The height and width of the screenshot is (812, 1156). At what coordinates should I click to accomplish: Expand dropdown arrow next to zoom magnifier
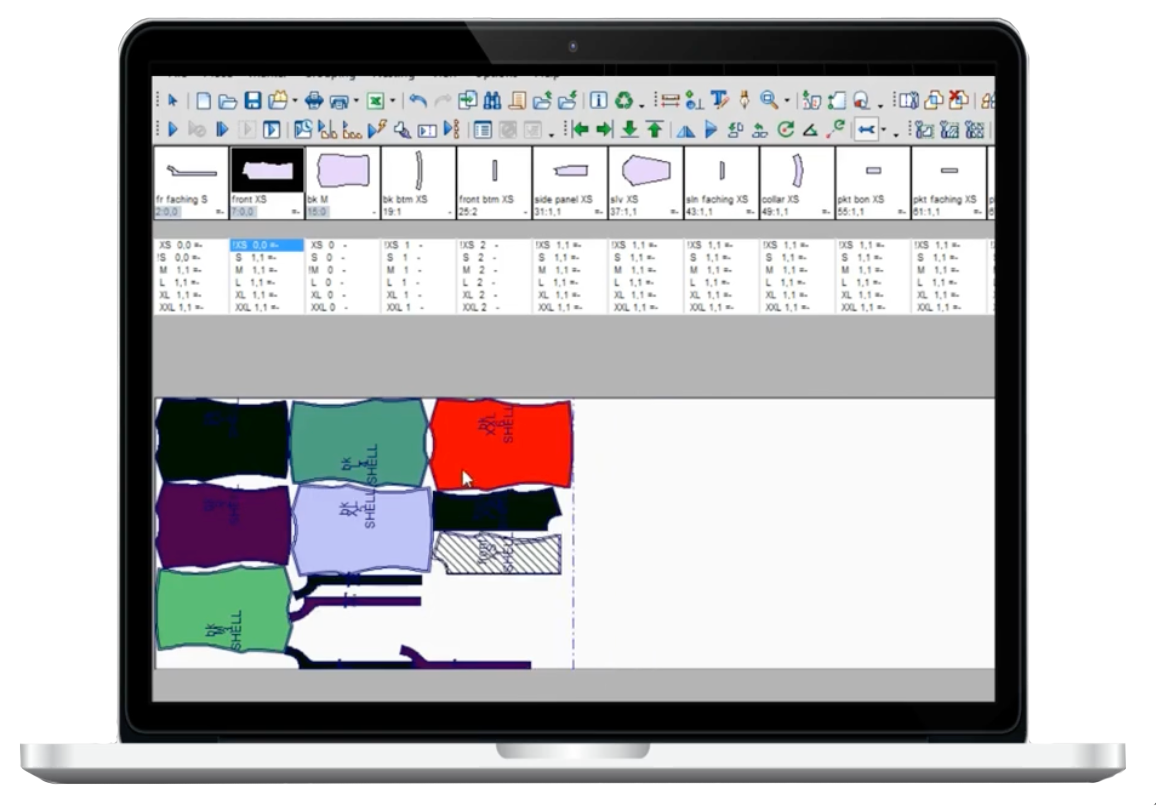click(x=788, y=102)
